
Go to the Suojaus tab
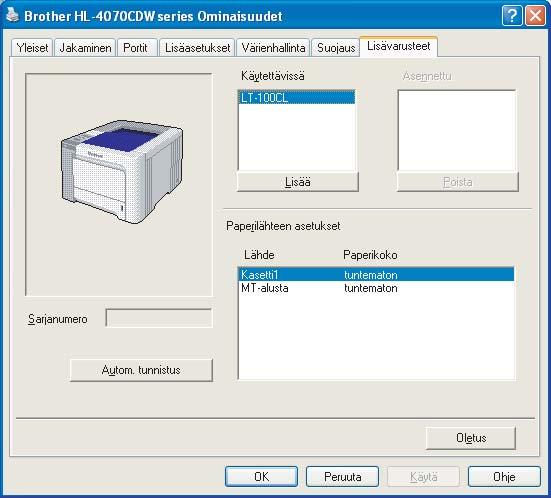click(x=336, y=47)
